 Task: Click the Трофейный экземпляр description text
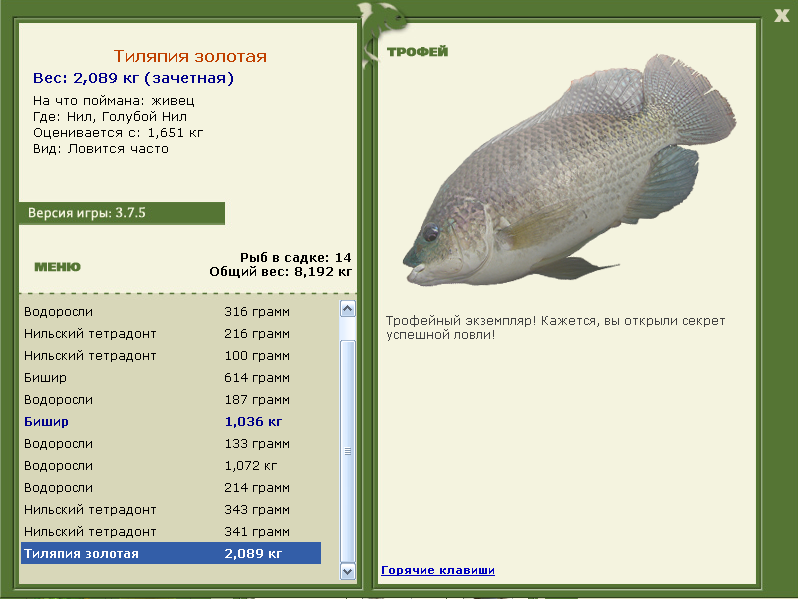click(555, 328)
